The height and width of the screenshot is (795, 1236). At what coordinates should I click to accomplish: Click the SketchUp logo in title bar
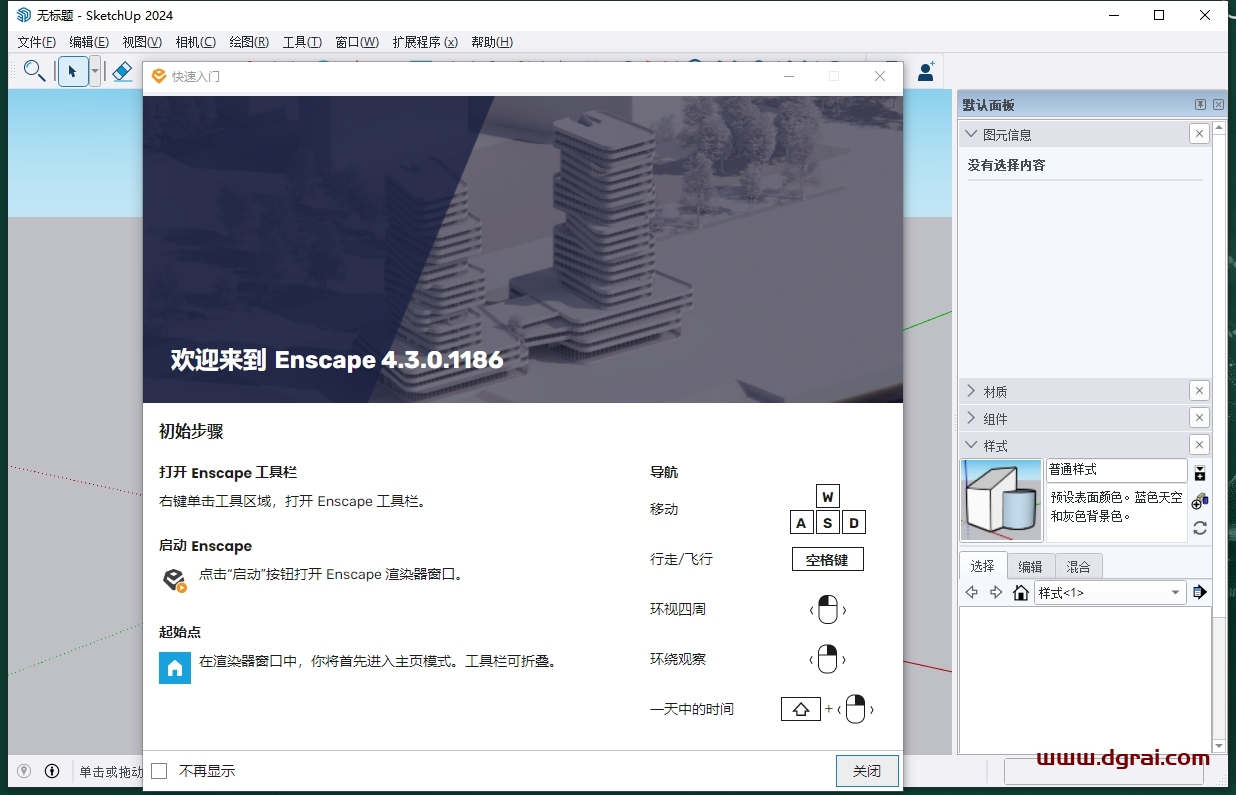[24, 15]
